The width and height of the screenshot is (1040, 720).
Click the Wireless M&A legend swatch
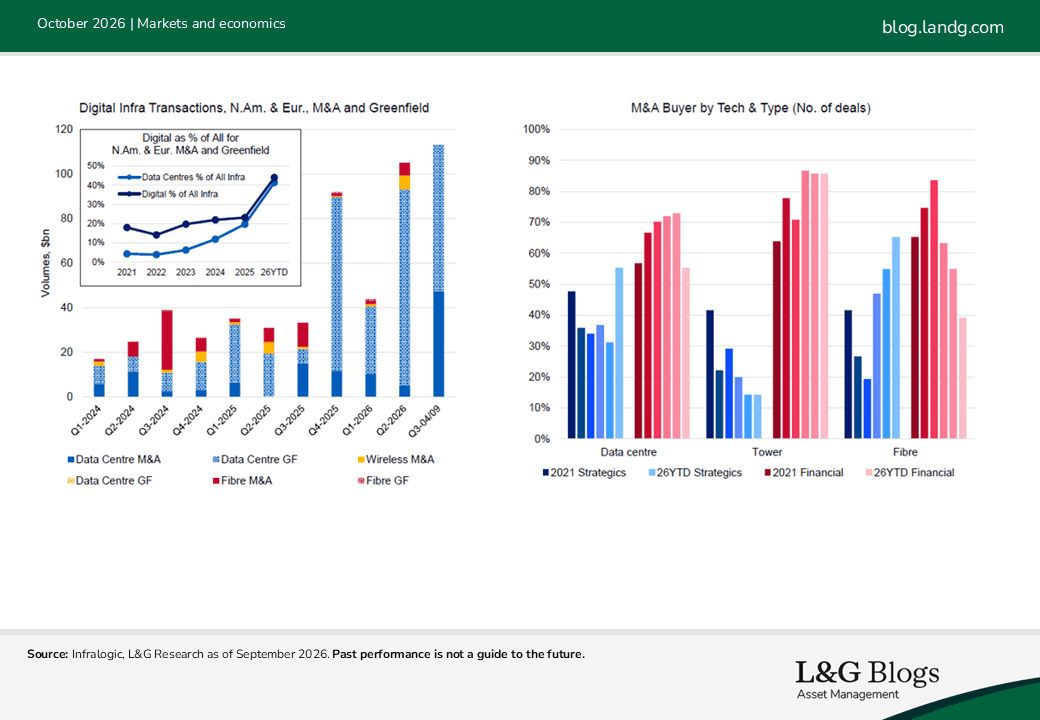point(361,459)
